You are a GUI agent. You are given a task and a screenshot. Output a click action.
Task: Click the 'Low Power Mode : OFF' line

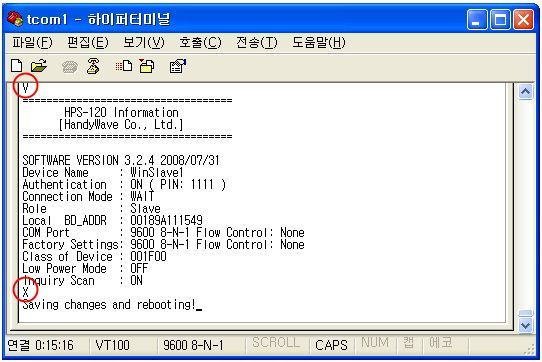(85, 268)
